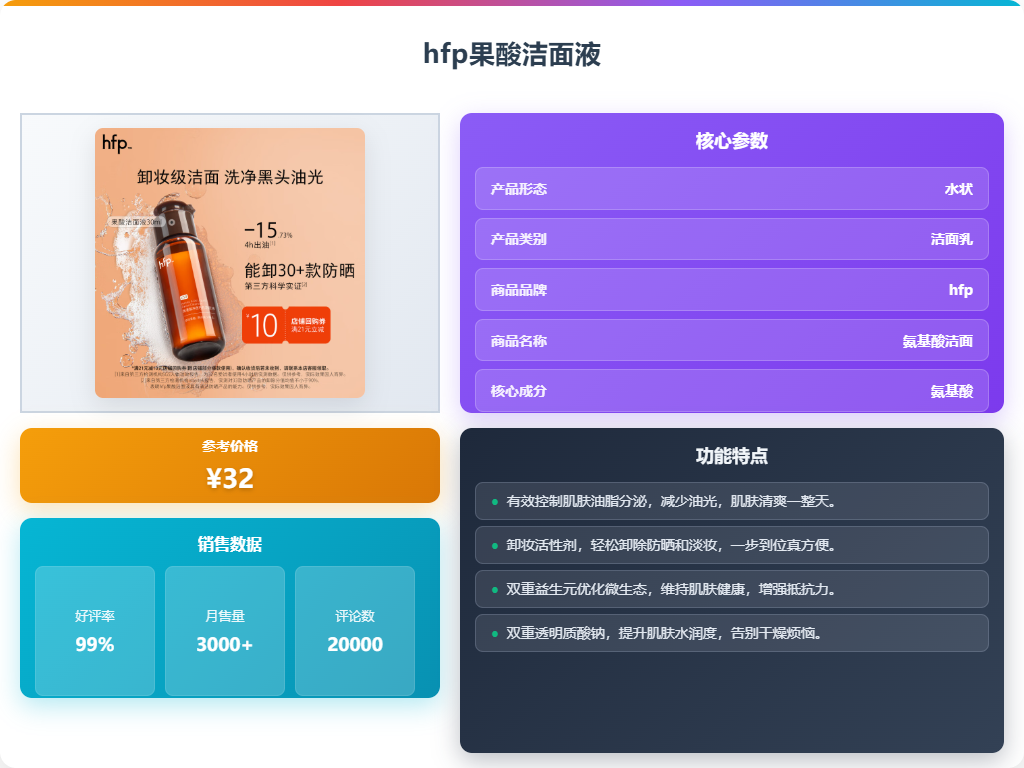Select the 月售量 label
Screen dimensions: 1024x768
[x=225, y=616]
